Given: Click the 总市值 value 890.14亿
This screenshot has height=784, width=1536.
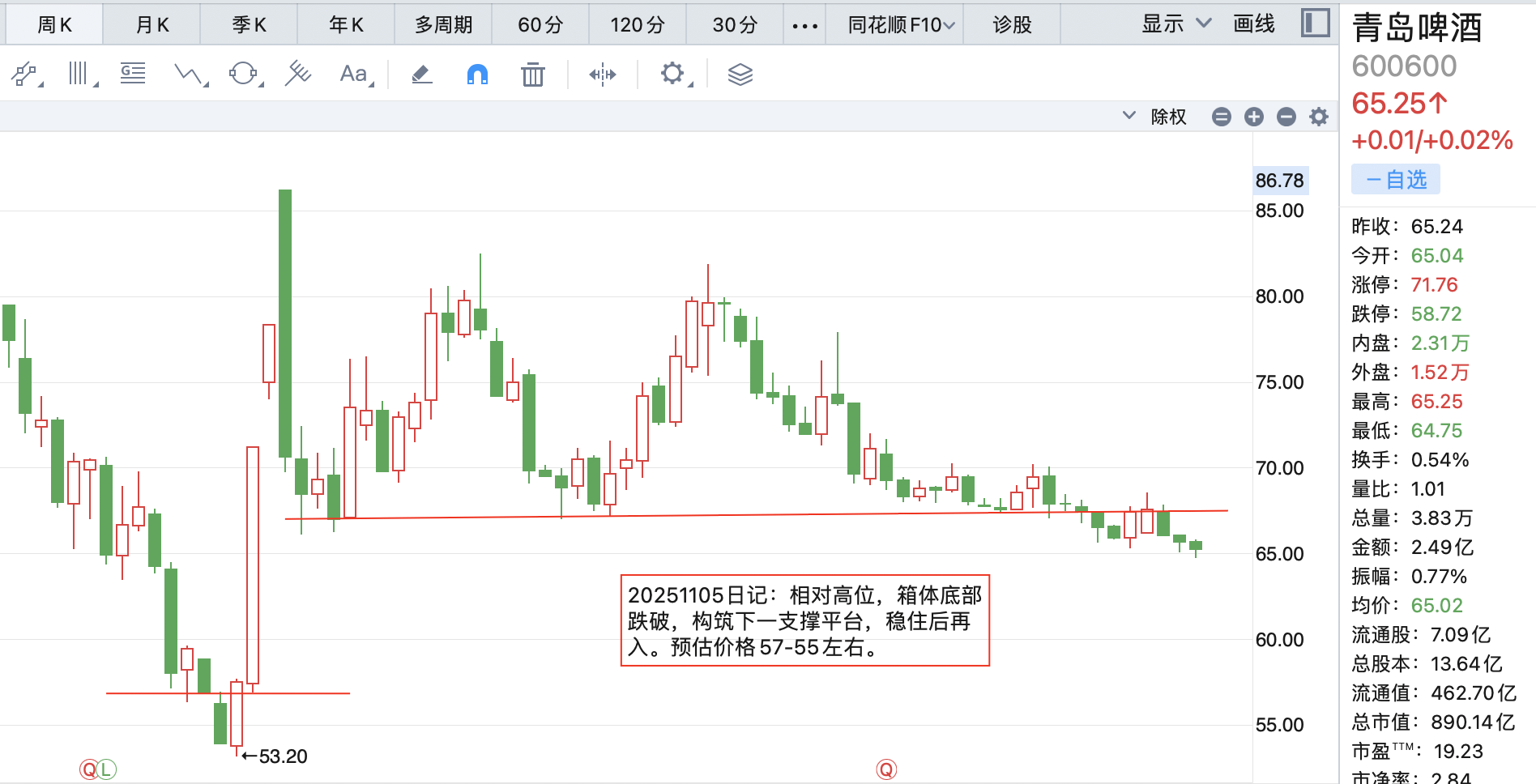Looking at the screenshot, I should (x=1473, y=722).
